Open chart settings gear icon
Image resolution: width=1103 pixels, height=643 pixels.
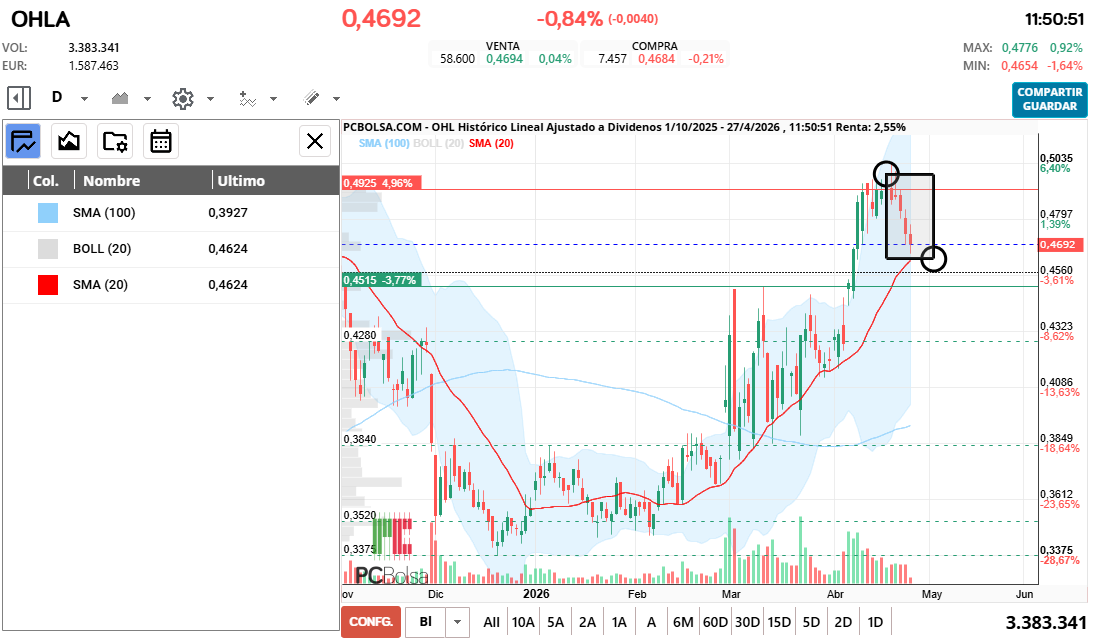pos(182,98)
